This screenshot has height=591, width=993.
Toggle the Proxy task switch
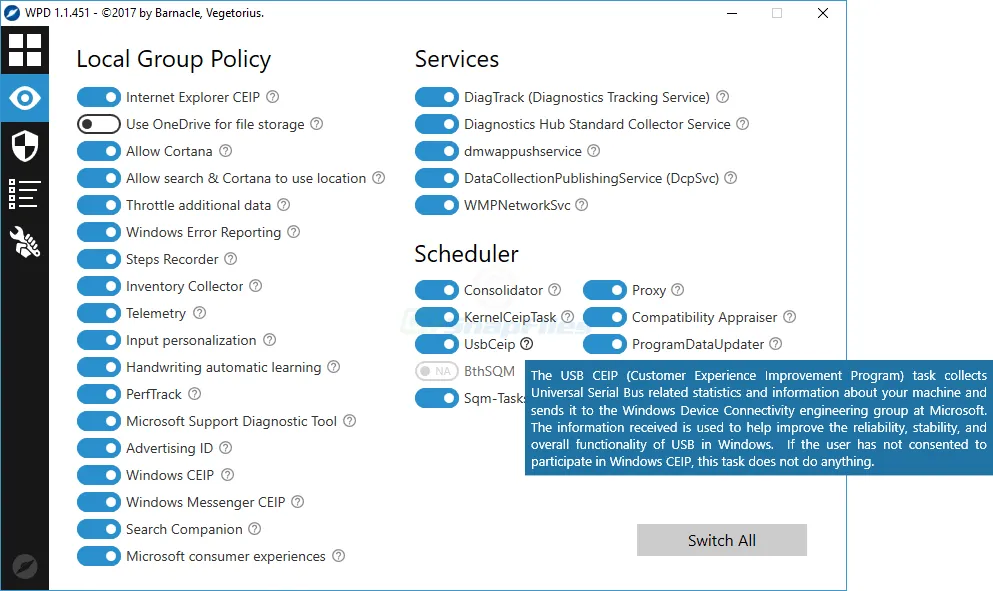(x=605, y=290)
